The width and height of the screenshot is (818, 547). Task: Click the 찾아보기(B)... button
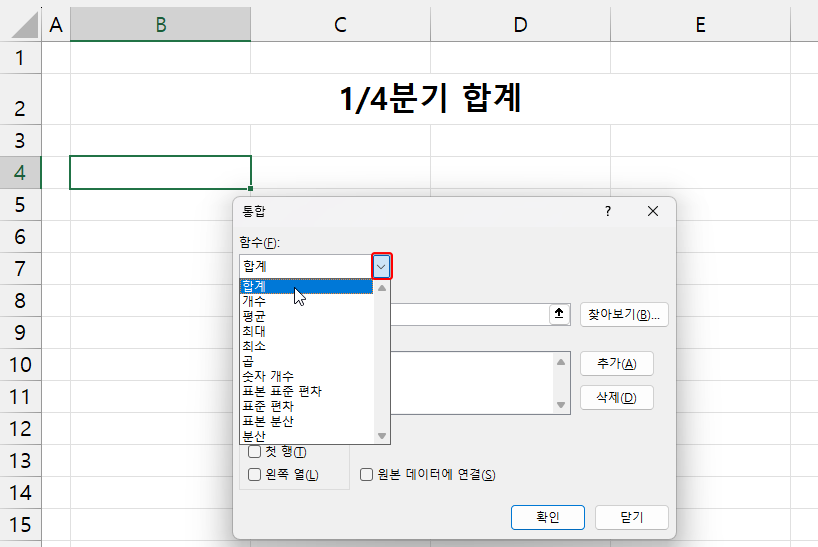point(624,314)
